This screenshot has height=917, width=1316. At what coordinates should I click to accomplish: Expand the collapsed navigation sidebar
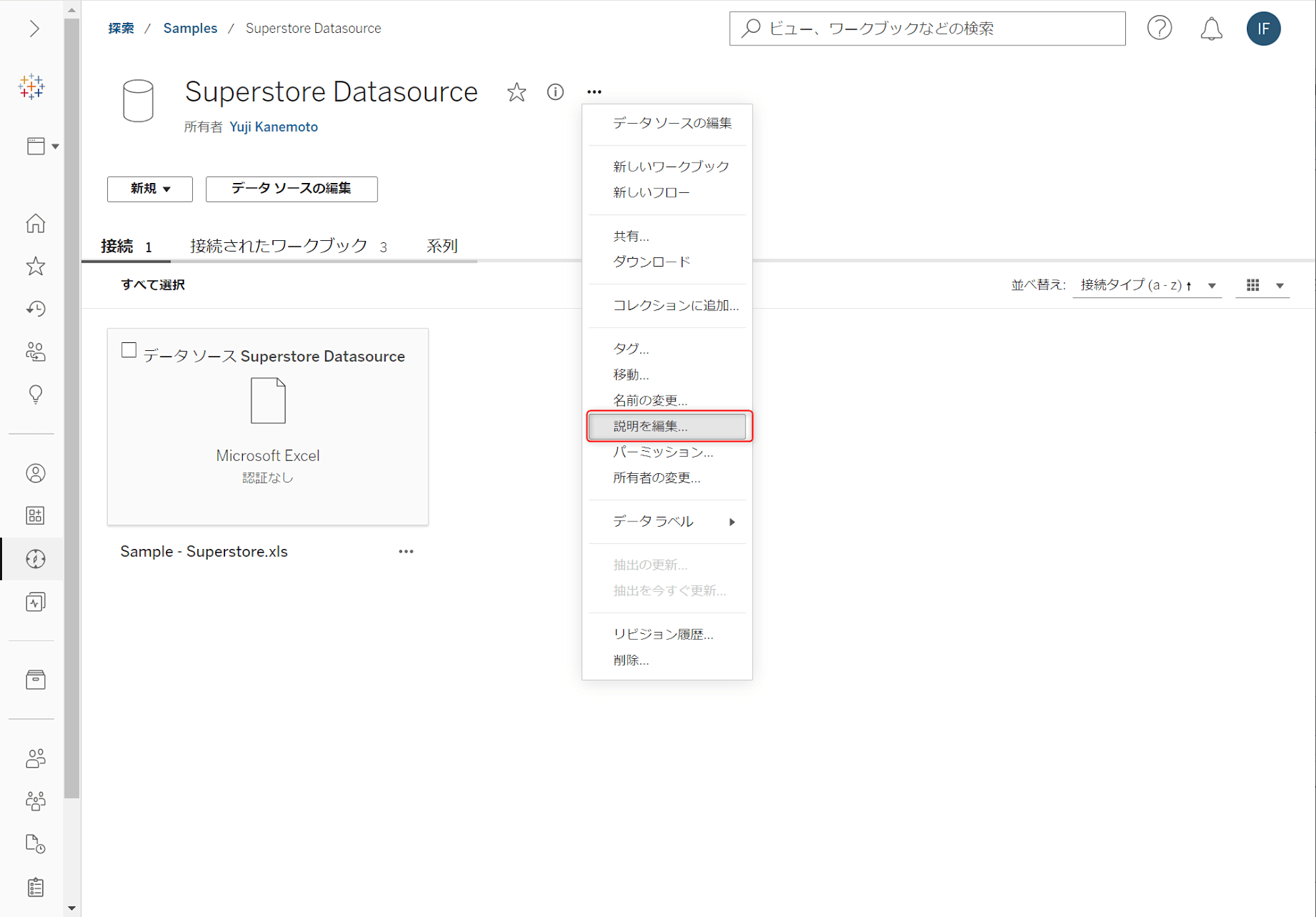click(34, 28)
